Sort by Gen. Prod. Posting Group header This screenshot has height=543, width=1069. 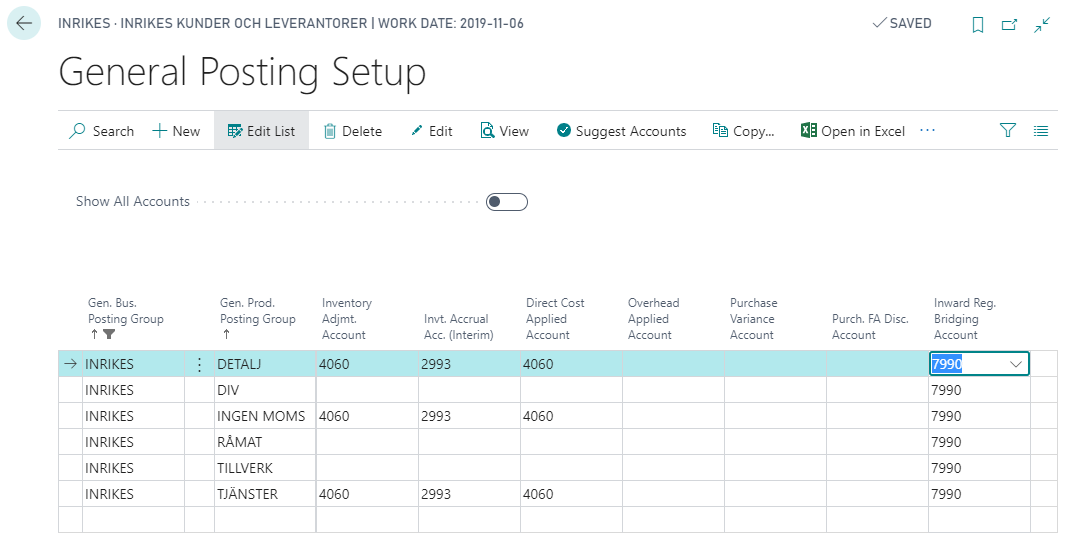click(x=258, y=319)
